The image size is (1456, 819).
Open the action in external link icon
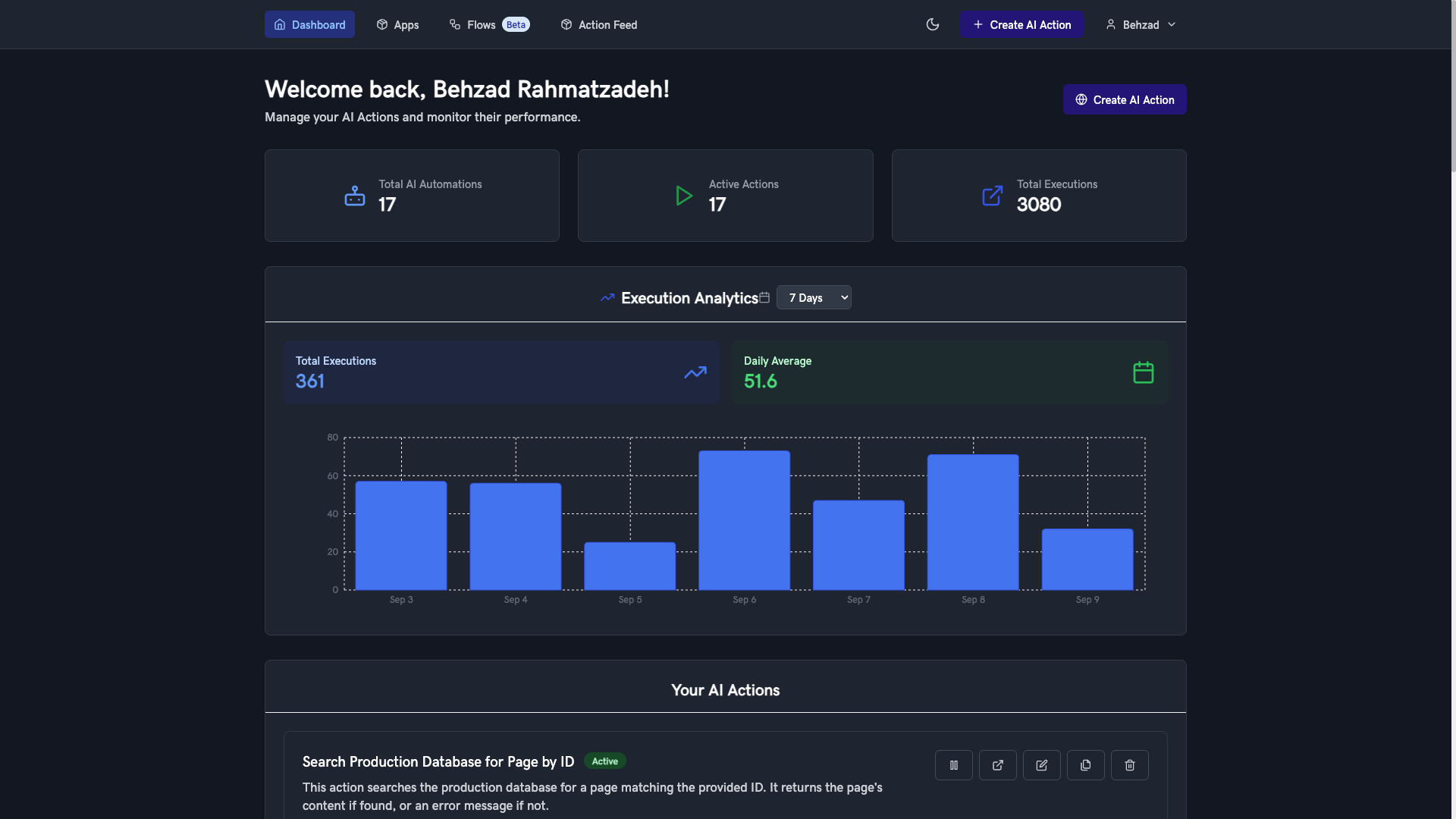coord(997,765)
